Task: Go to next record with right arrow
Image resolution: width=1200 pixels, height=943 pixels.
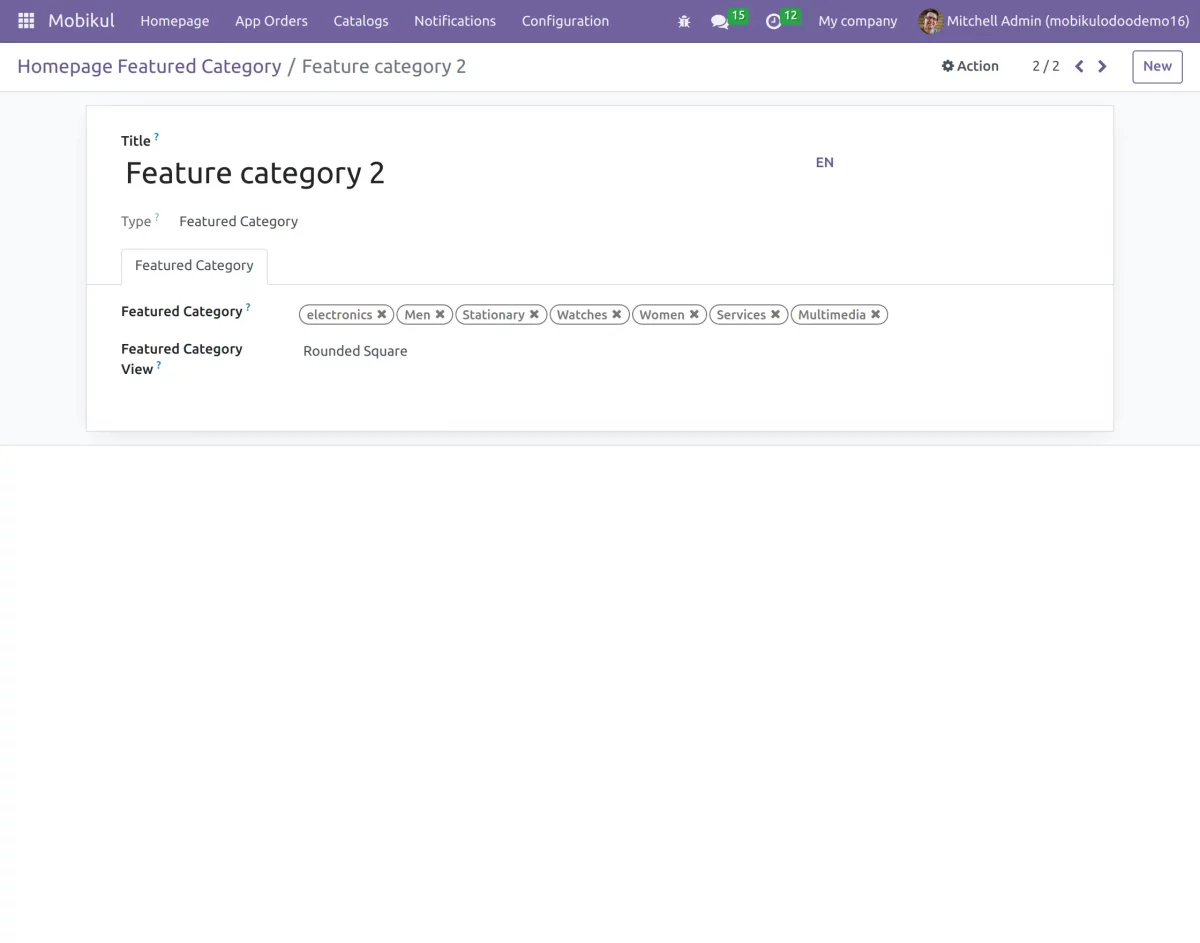Action: coord(1102,66)
